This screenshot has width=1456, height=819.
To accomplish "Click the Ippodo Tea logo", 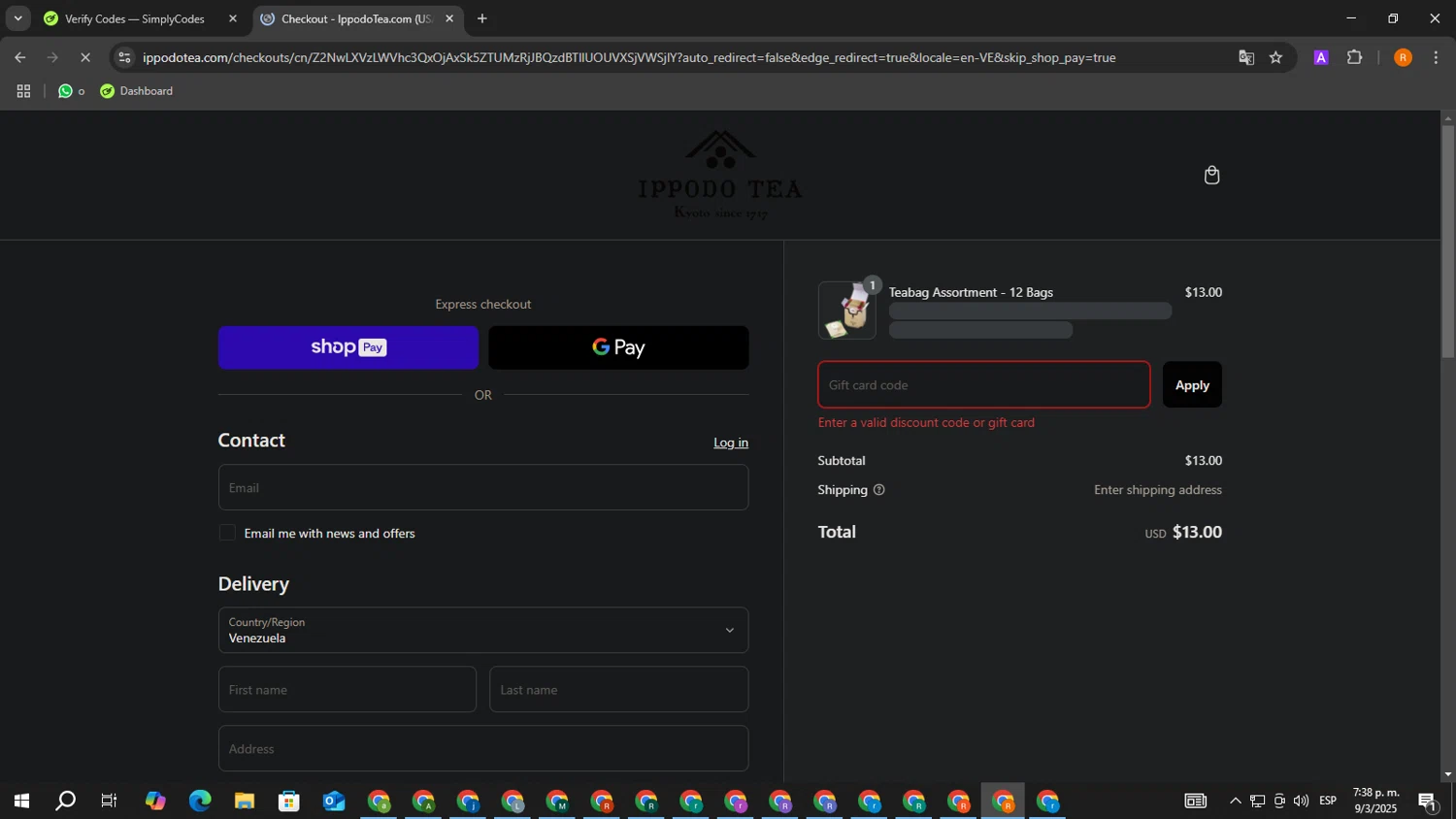I will (x=720, y=175).
